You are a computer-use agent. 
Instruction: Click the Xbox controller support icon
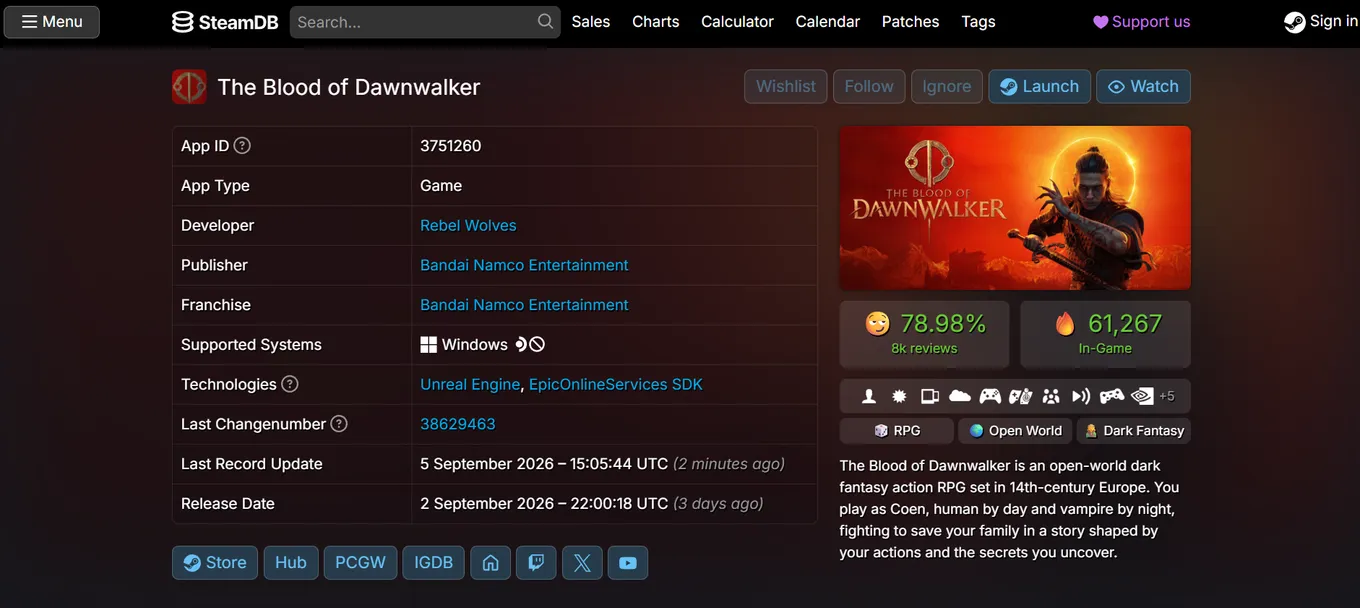(990, 396)
